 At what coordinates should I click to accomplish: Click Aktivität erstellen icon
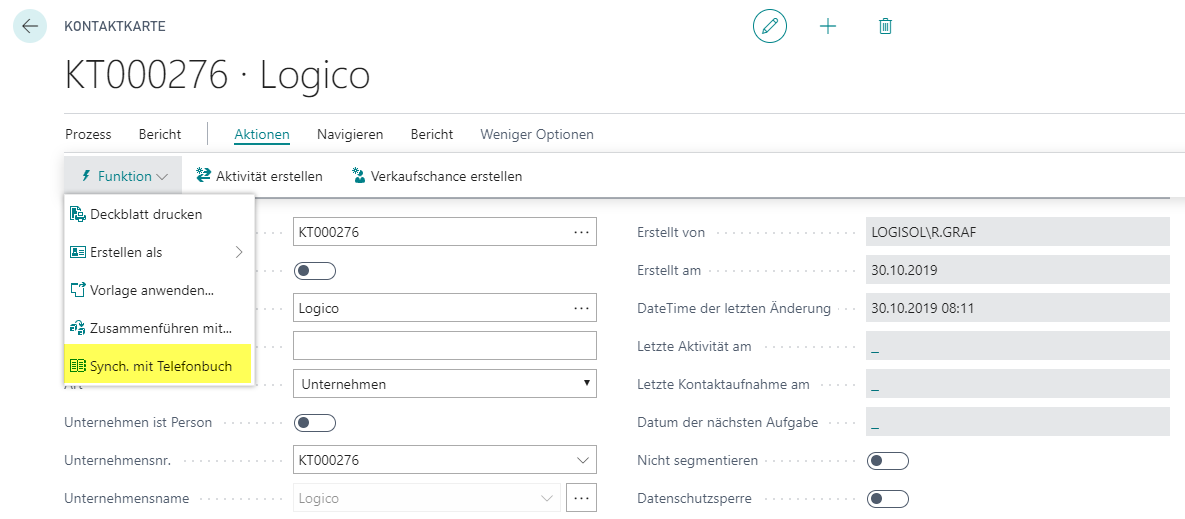point(203,176)
